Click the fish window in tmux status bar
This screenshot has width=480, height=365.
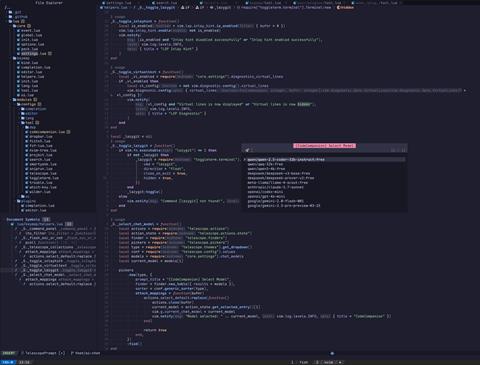pyautogui.click(x=300, y=362)
